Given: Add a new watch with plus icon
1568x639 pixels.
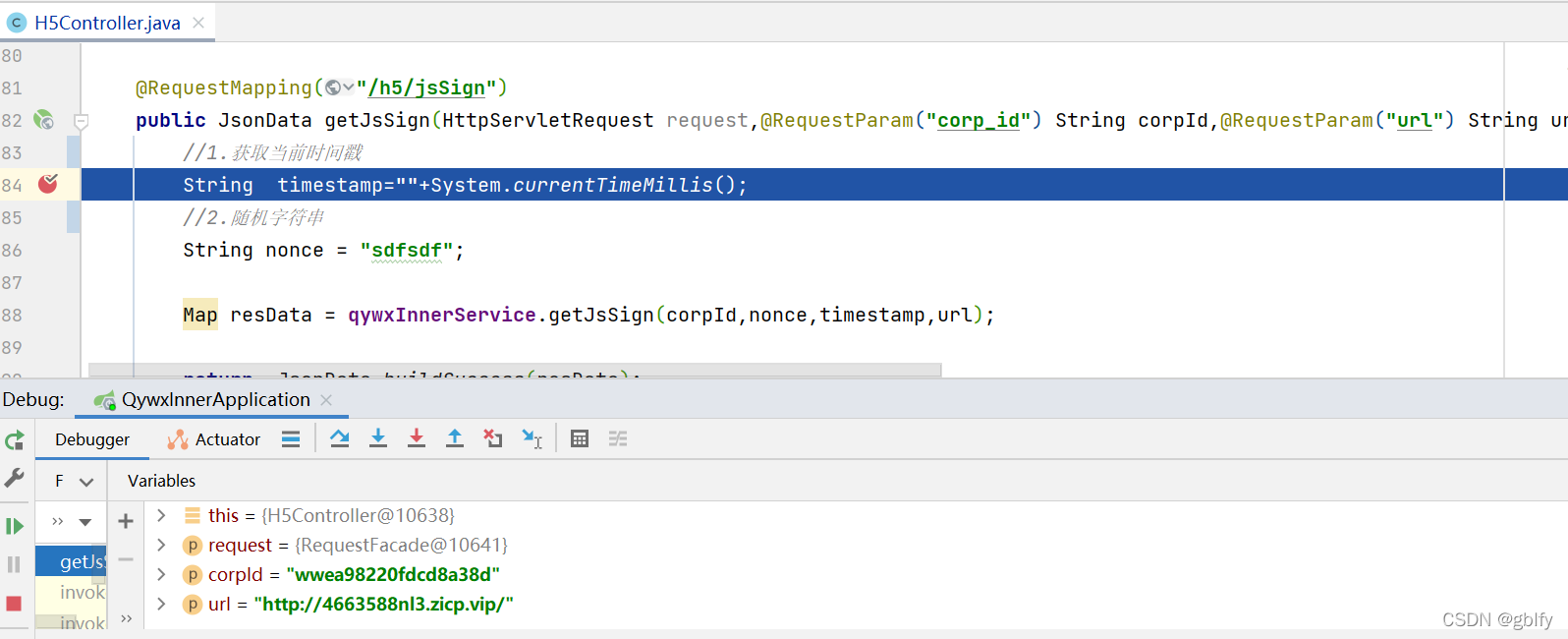Looking at the screenshot, I should point(126,521).
